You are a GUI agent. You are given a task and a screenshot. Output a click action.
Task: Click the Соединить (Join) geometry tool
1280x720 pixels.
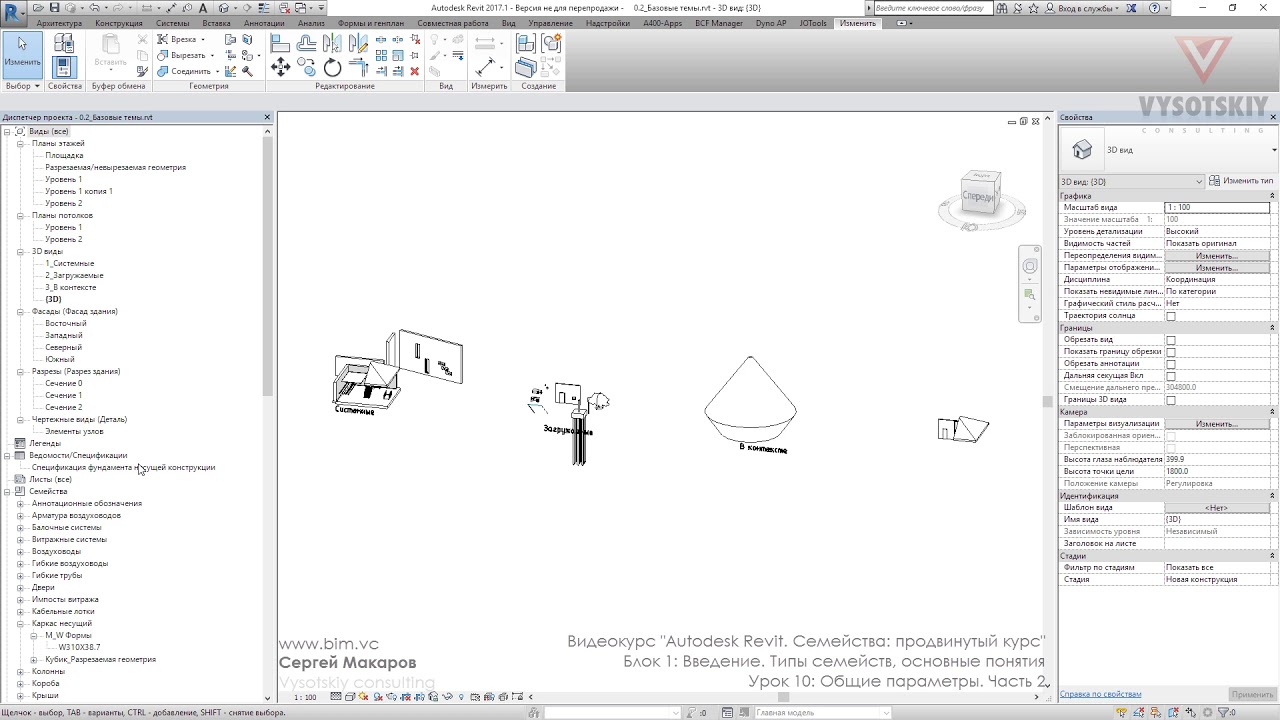(188, 72)
